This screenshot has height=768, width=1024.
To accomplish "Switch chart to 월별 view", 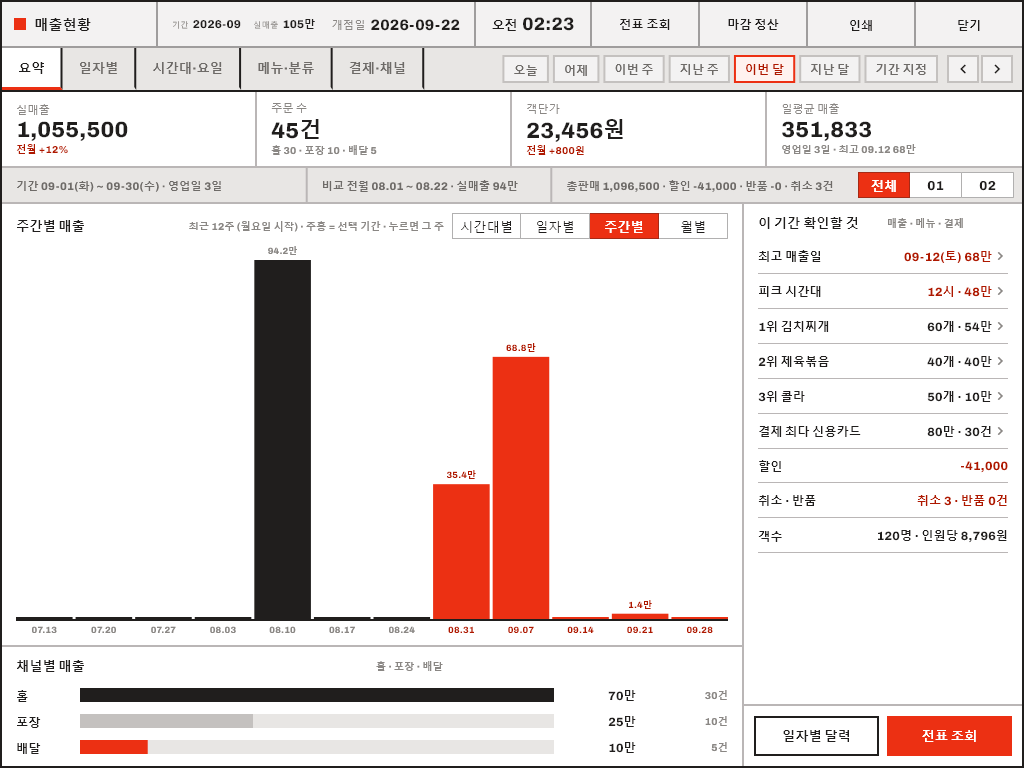I will click(x=693, y=227).
